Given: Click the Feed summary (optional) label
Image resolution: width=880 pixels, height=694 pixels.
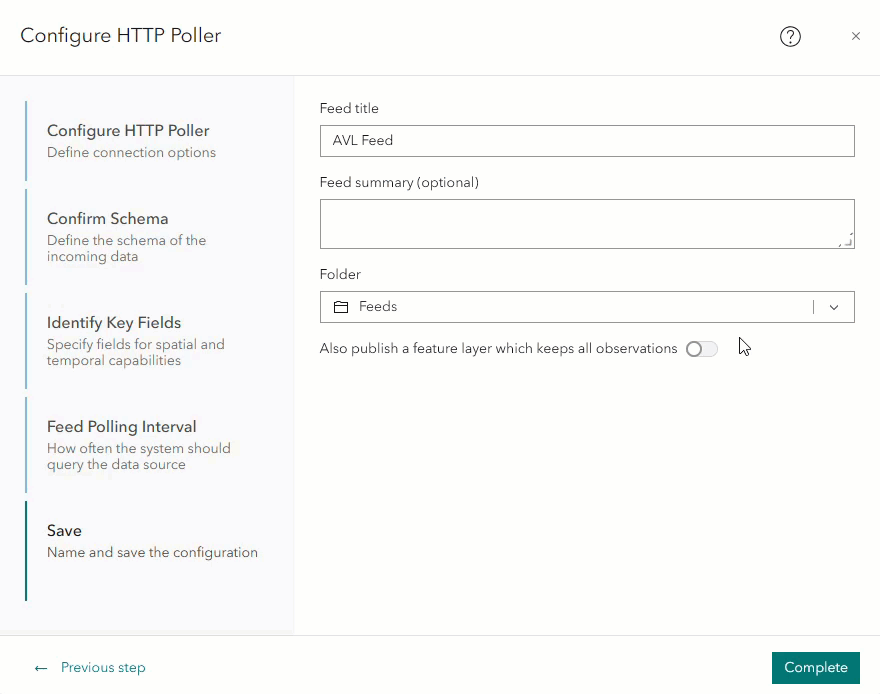Looking at the screenshot, I should click(399, 183).
